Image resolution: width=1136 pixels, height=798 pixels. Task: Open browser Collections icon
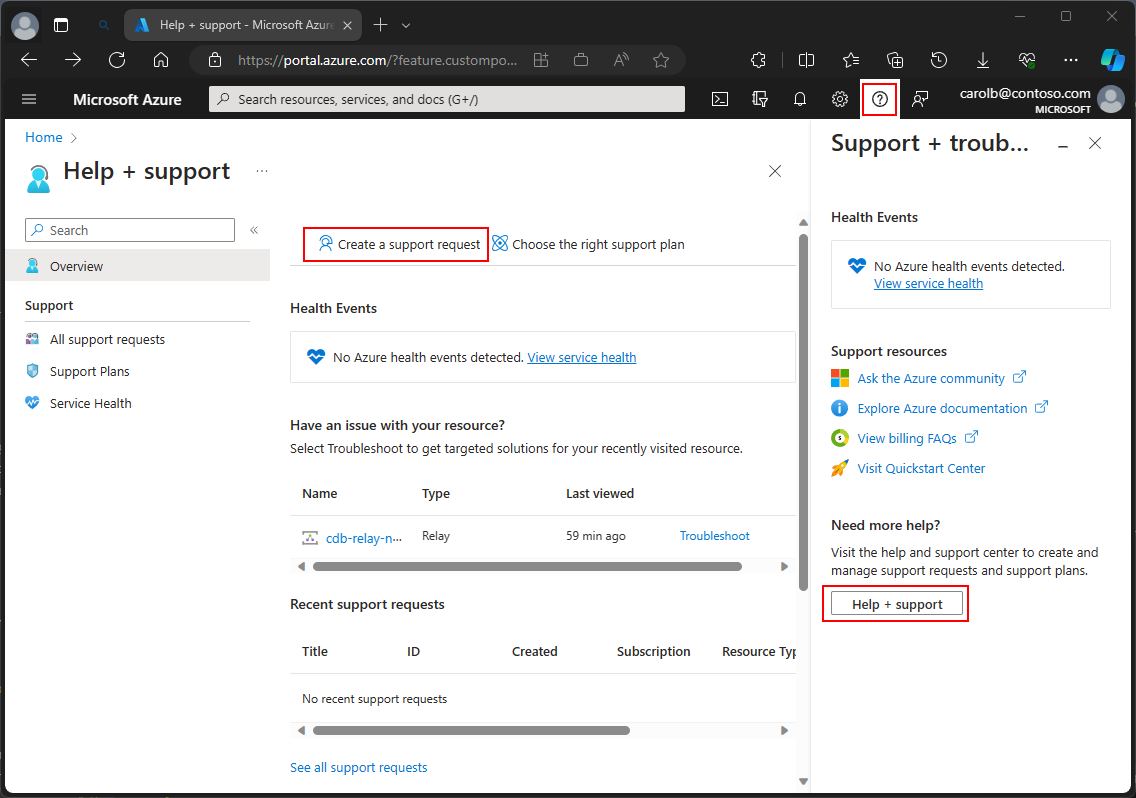895,60
